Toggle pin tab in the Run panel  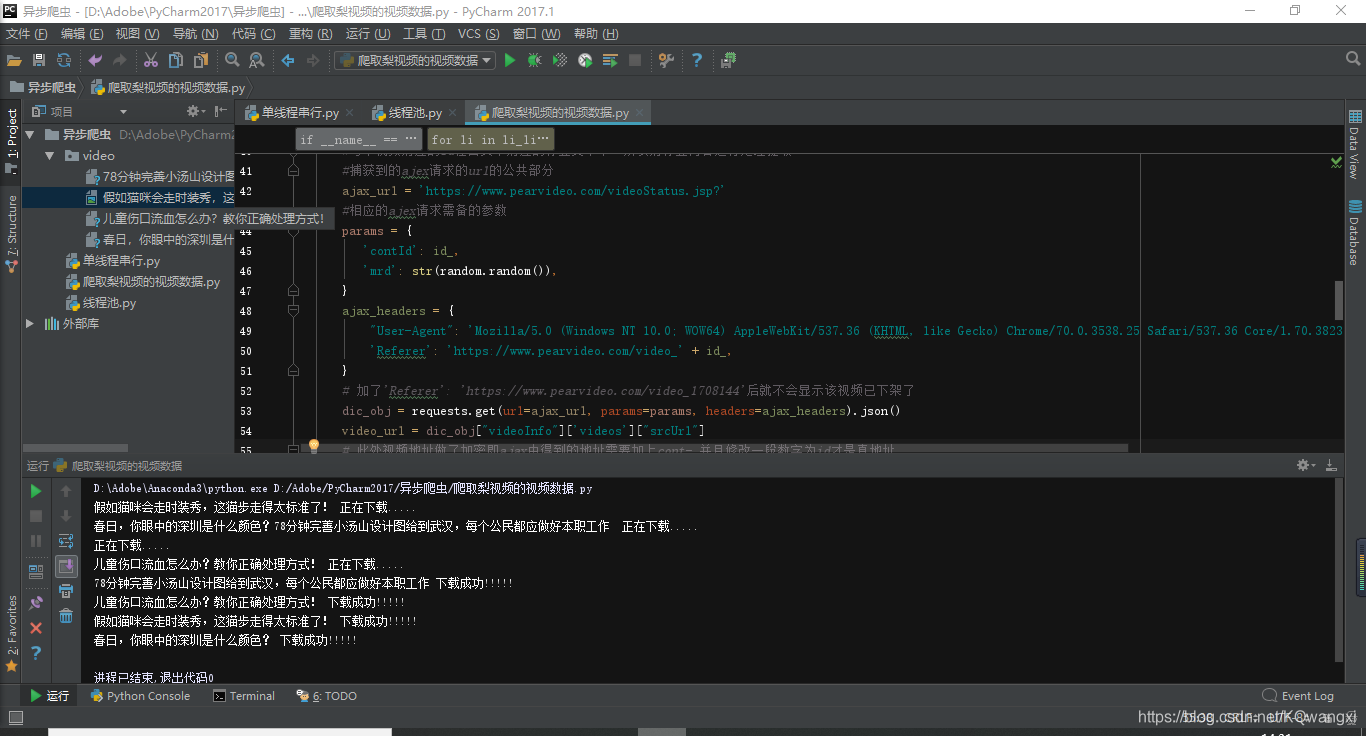click(36, 603)
